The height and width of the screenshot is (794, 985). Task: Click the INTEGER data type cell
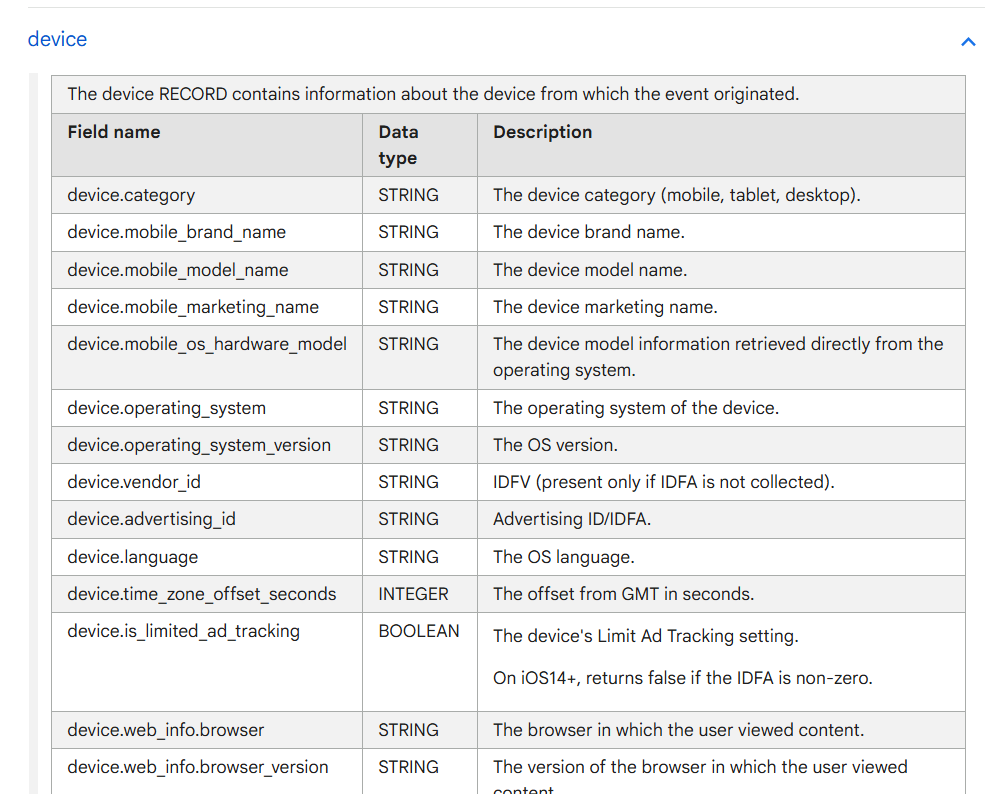tap(413, 594)
